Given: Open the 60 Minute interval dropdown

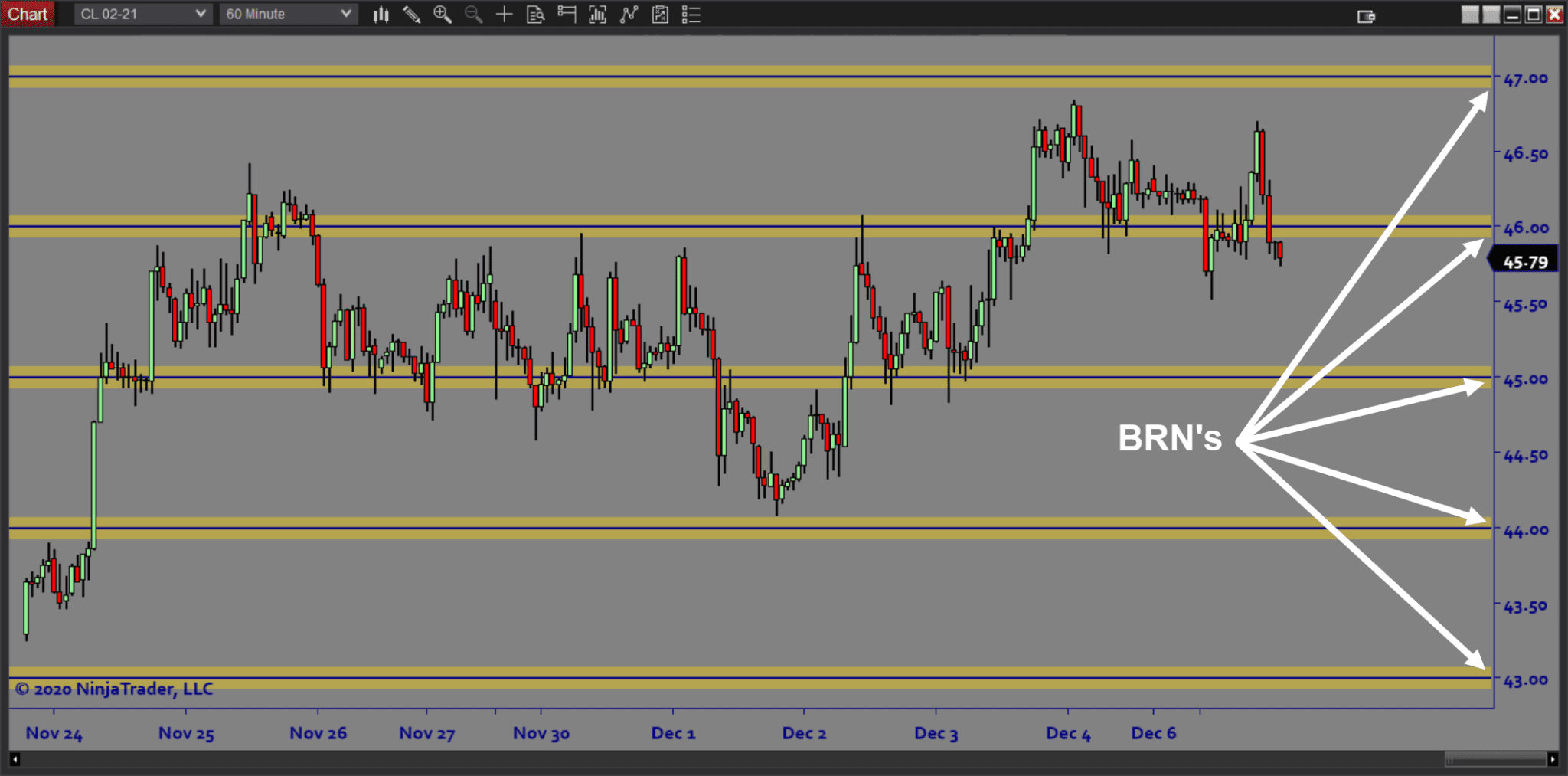Looking at the screenshot, I should tap(288, 14).
